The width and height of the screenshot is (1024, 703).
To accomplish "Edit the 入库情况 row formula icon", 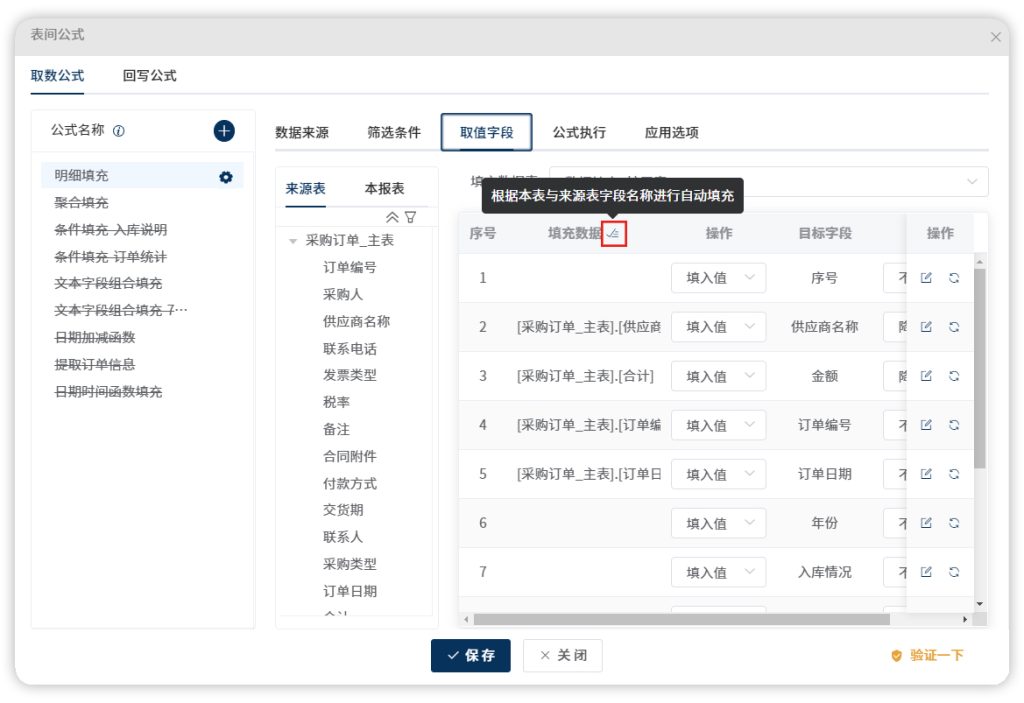I will (x=926, y=572).
